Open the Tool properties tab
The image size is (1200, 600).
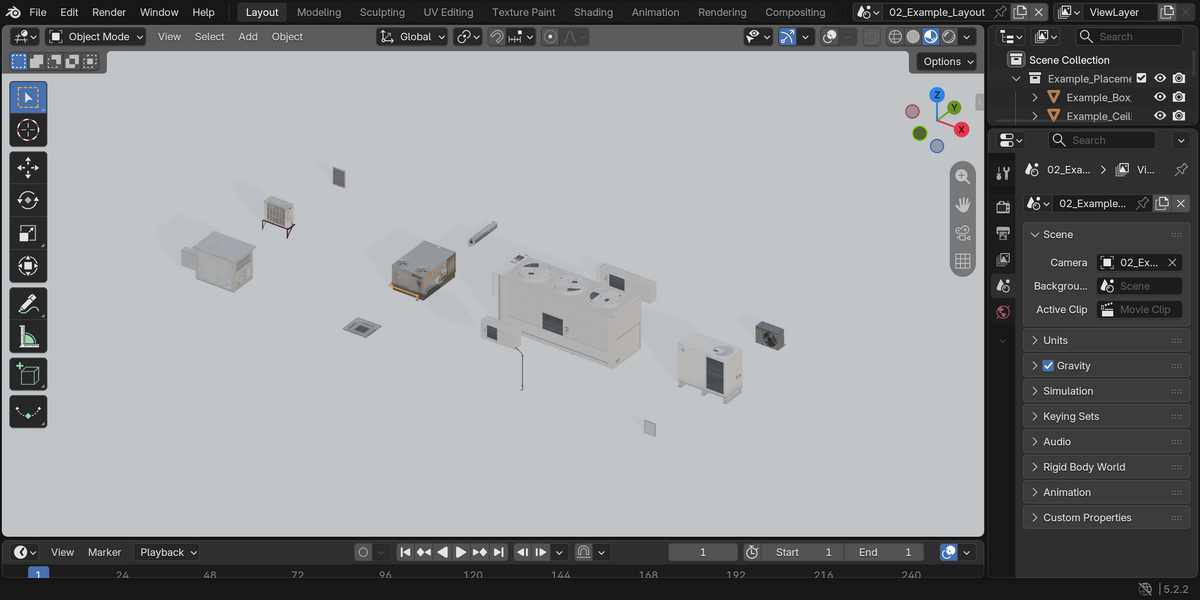1003,173
